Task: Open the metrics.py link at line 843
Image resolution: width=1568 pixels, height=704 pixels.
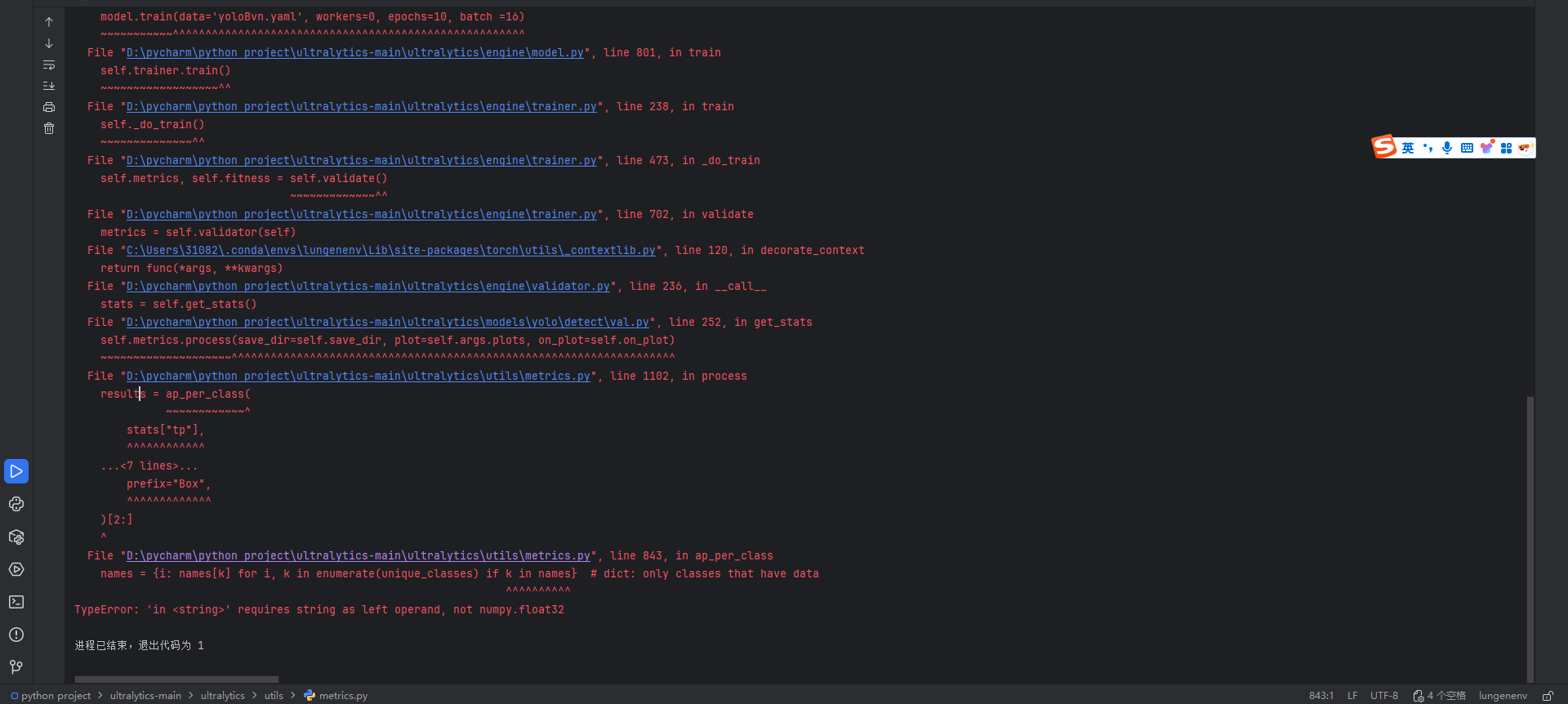Action: (x=359, y=555)
